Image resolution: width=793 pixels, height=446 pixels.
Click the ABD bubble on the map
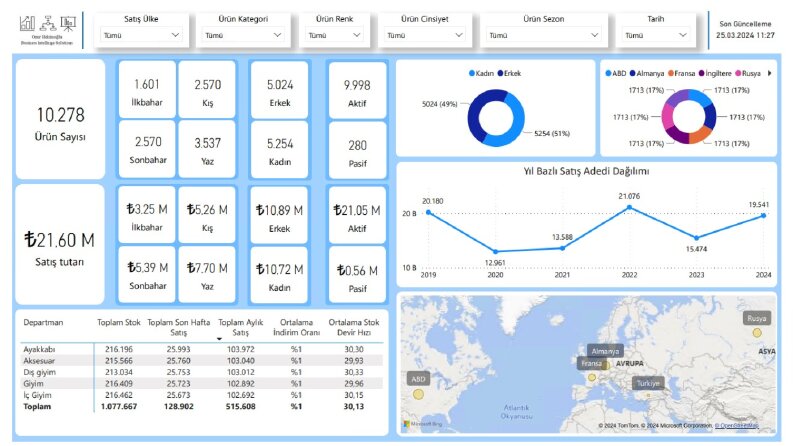[418, 394]
